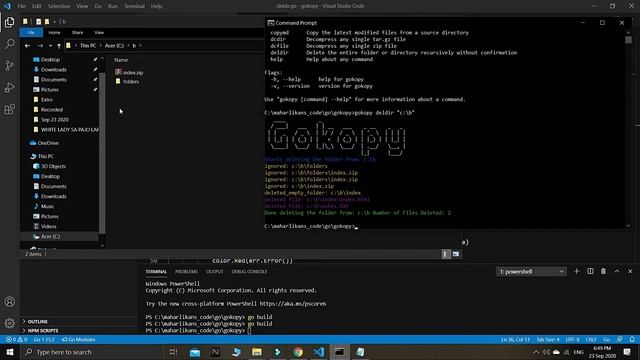The image size is (640, 360).
Task: Sort file list by Name column
Action: pos(121,60)
